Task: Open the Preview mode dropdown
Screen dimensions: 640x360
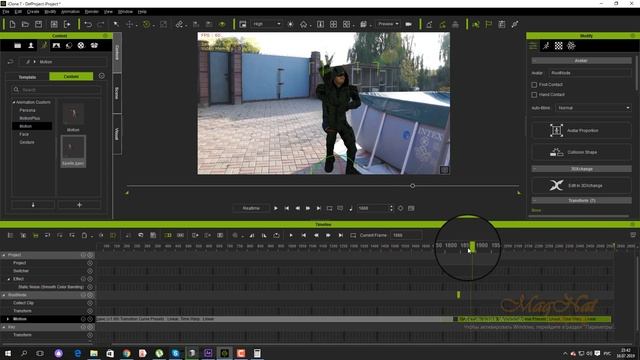Action: [388, 24]
